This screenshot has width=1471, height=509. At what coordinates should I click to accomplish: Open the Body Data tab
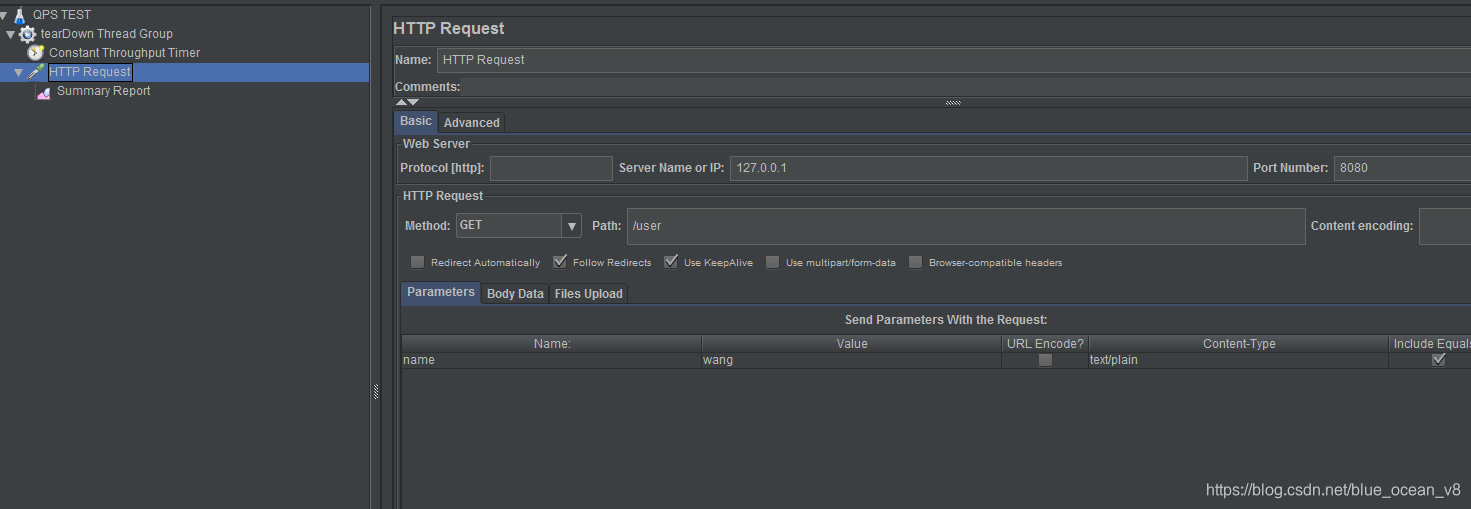(x=515, y=294)
